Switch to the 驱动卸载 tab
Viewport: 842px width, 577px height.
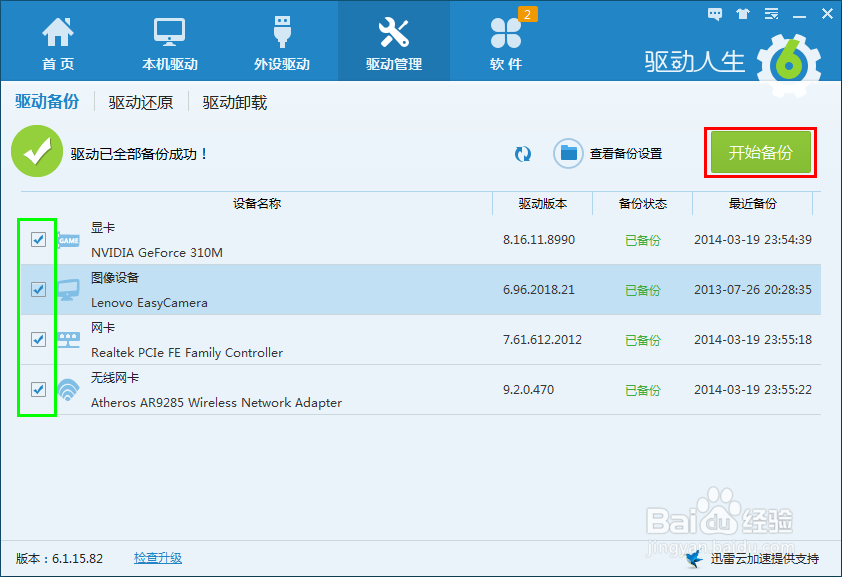click(x=235, y=102)
